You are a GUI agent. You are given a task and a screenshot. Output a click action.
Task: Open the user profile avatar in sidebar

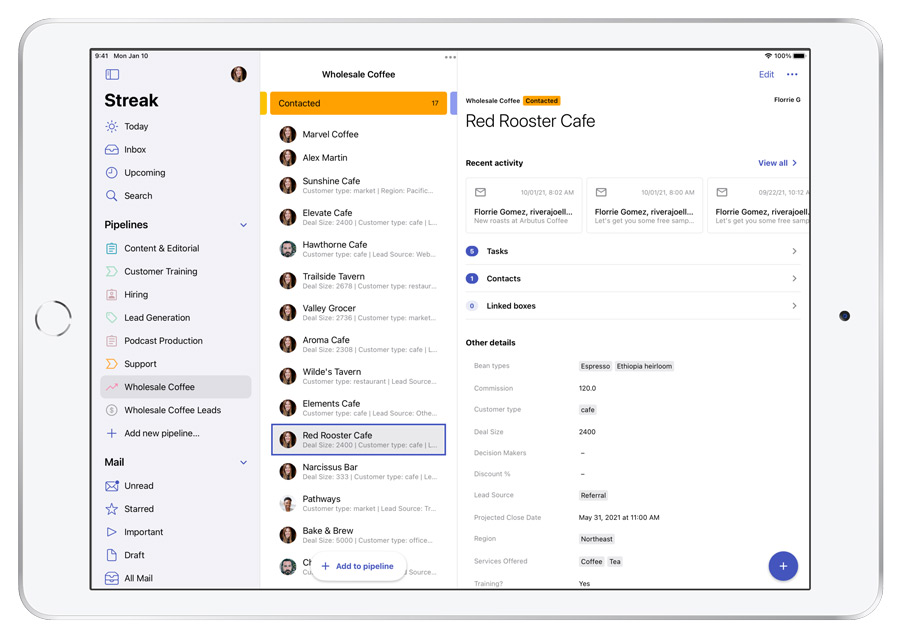pos(239,74)
